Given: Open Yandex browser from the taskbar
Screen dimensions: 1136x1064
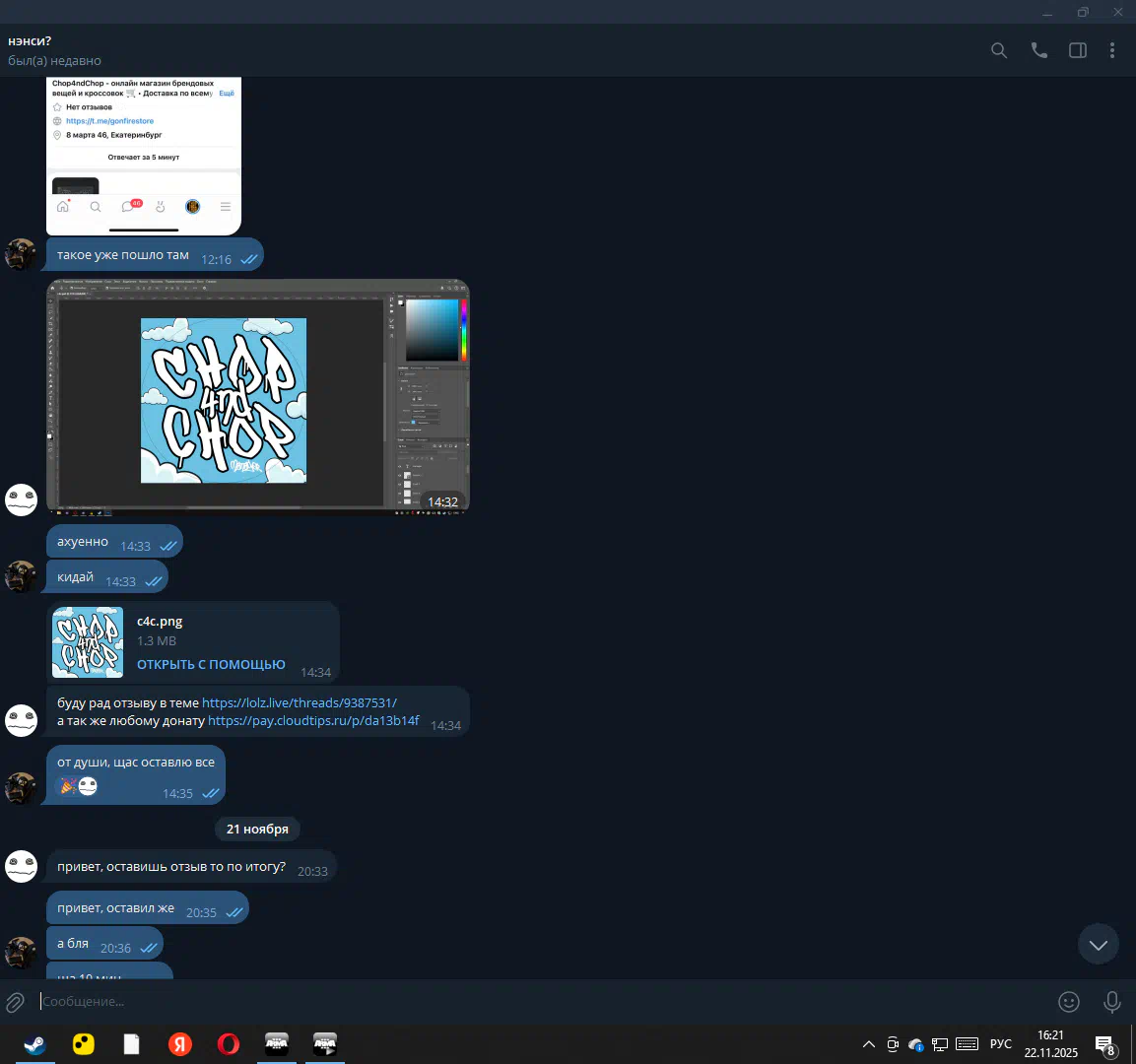Looking at the screenshot, I should tap(180, 1044).
